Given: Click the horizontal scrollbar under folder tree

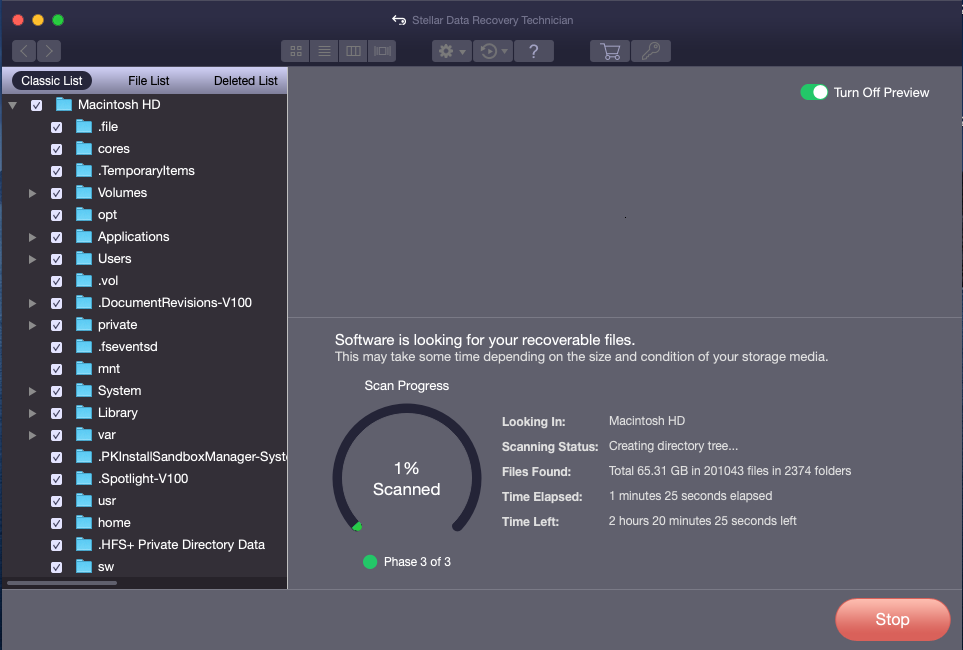Looking at the screenshot, I should [x=62, y=583].
